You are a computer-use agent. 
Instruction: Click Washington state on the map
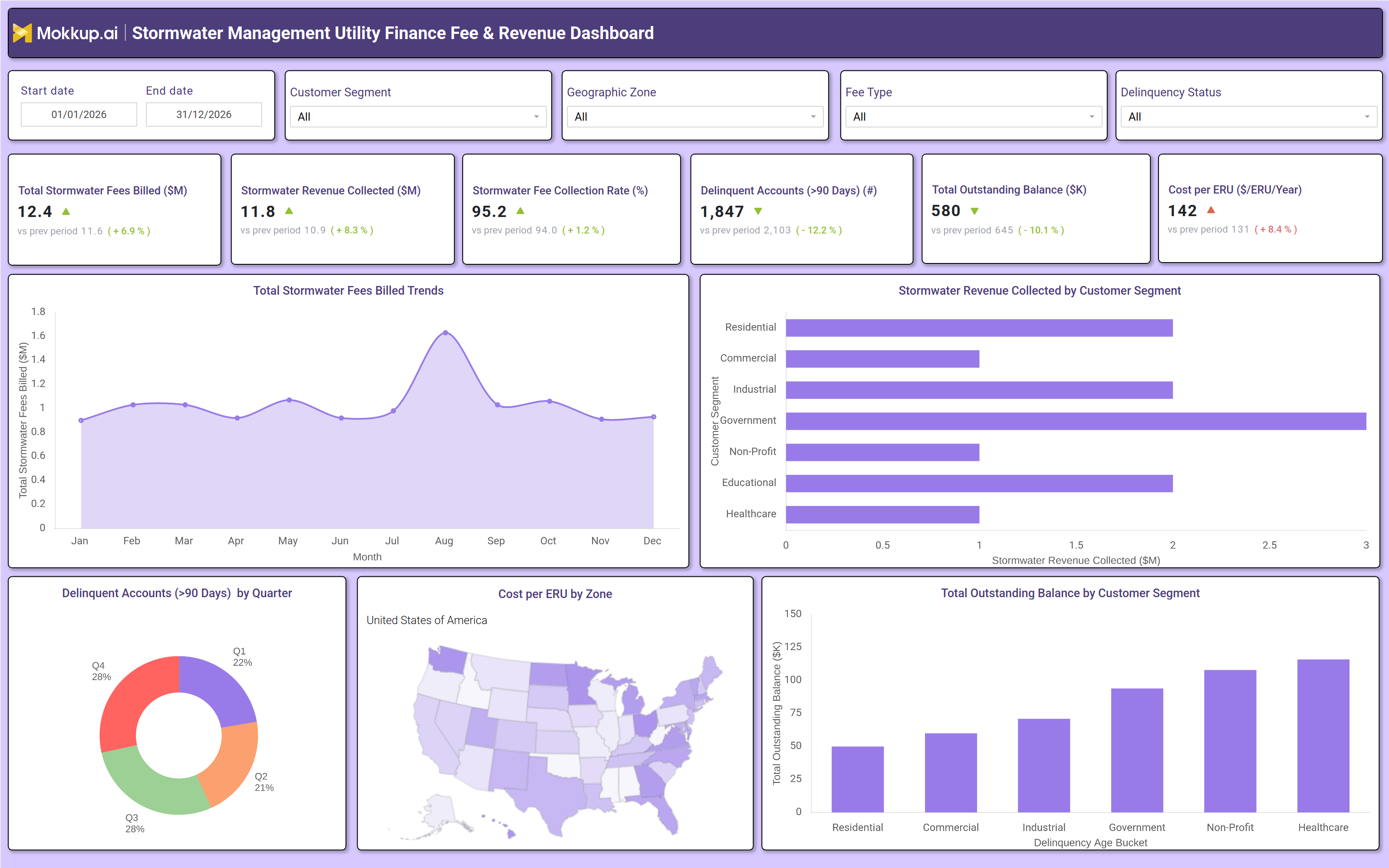click(449, 659)
